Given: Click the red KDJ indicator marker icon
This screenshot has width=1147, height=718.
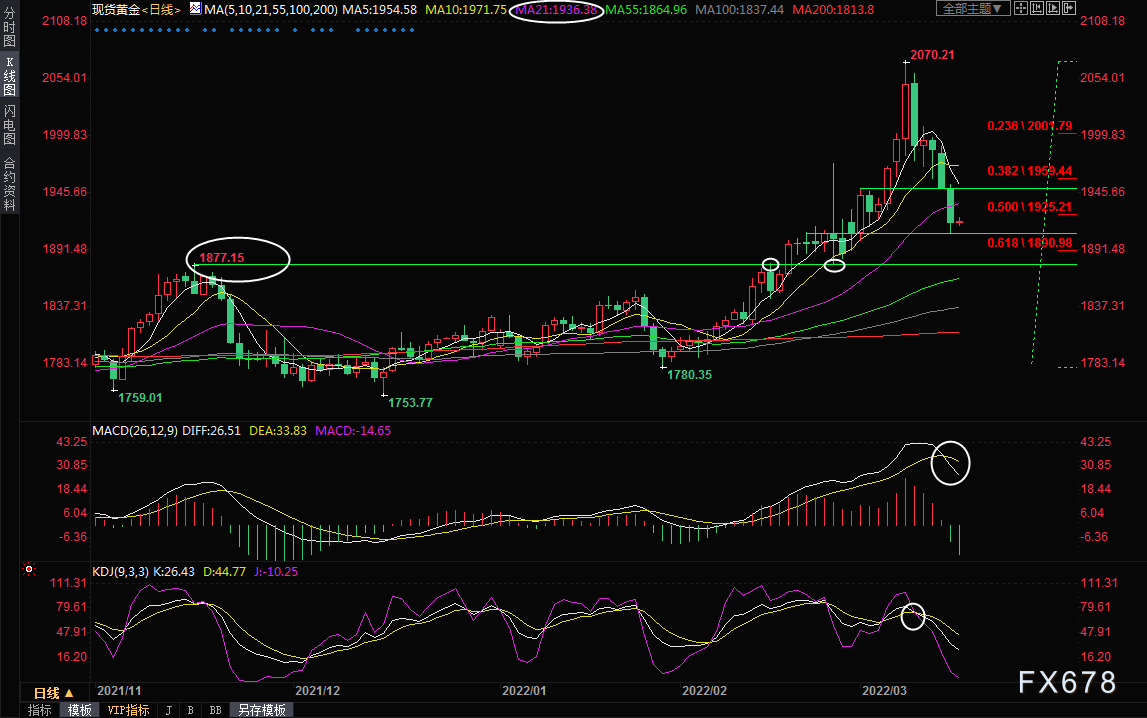Looking at the screenshot, I should click(29, 569).
